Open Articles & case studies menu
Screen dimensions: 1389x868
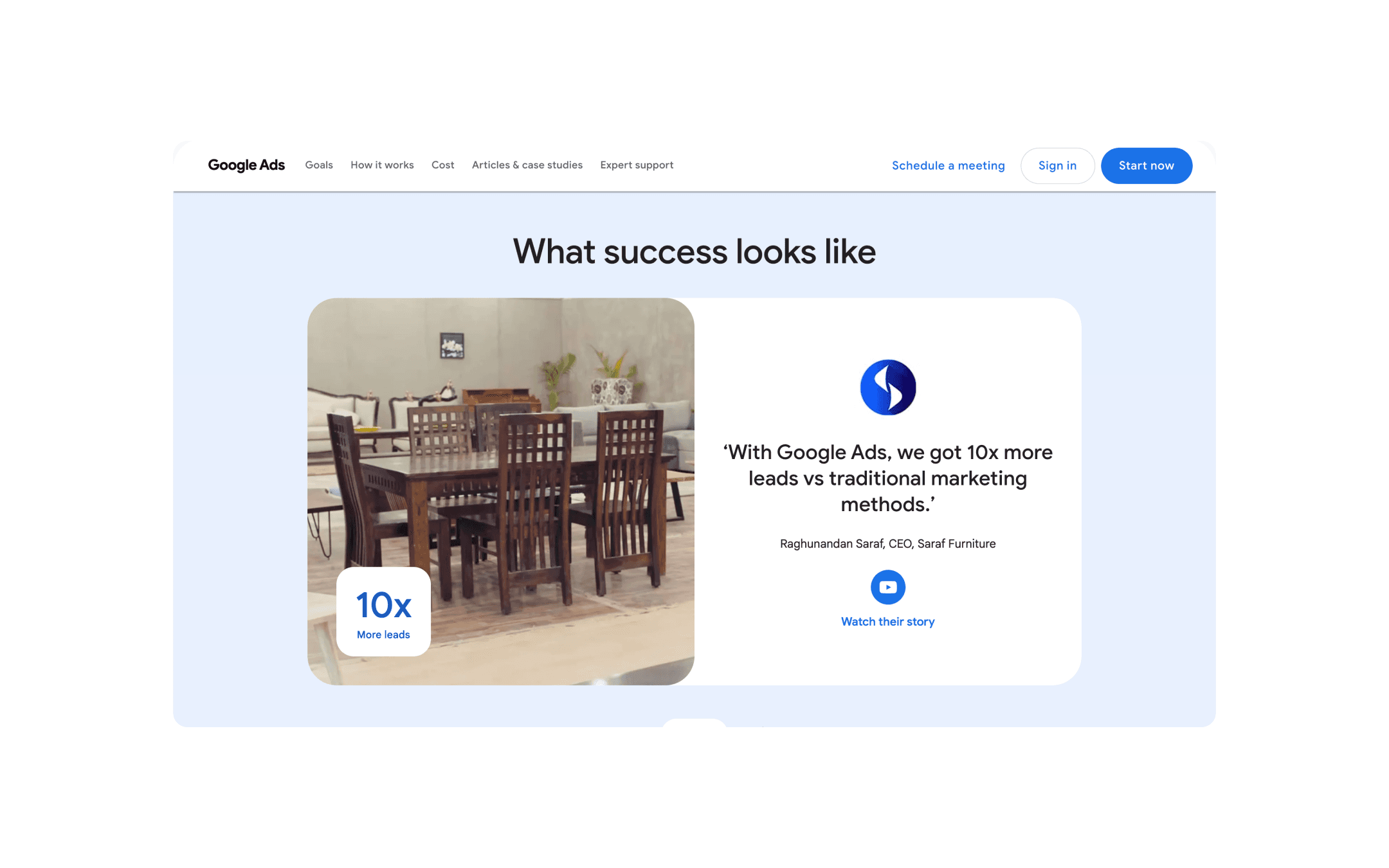tap(527, 165)
